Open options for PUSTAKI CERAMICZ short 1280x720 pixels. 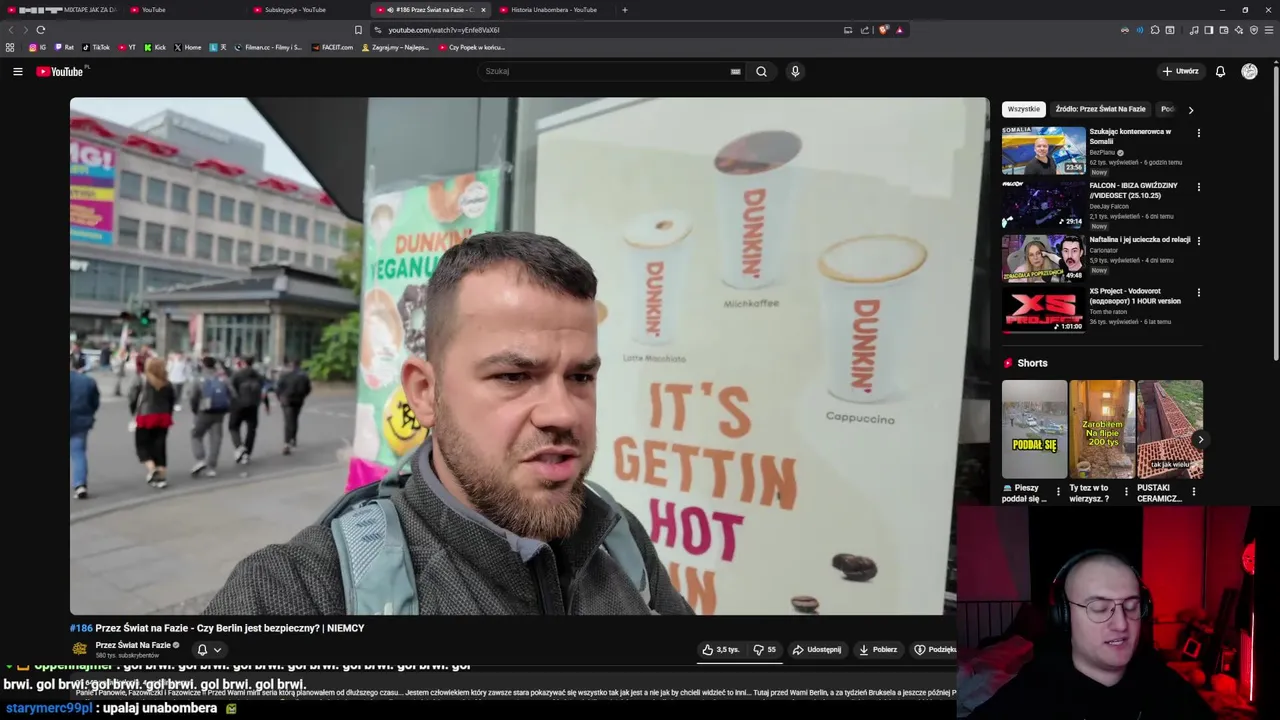click(x=1193, y=492)
